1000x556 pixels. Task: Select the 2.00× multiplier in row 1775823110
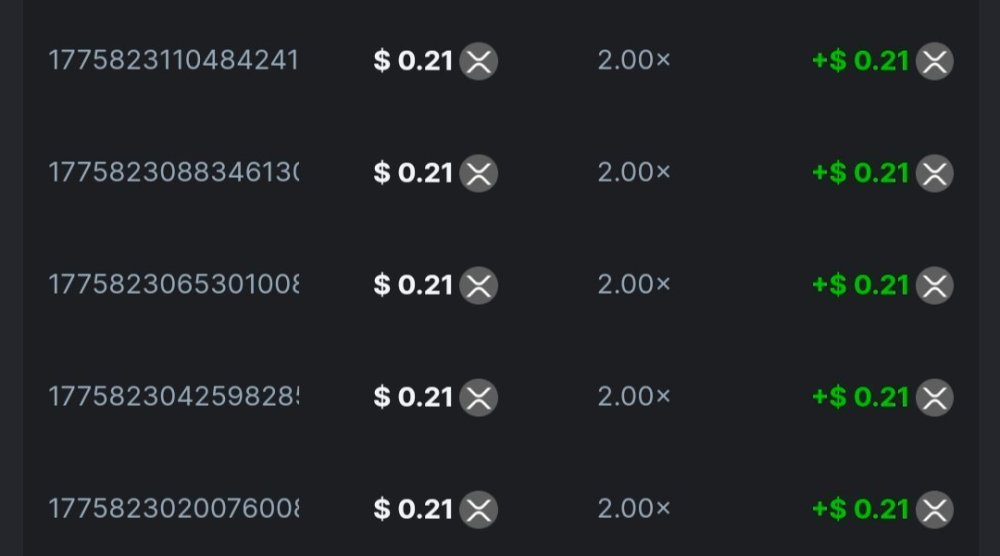point(634,62)
